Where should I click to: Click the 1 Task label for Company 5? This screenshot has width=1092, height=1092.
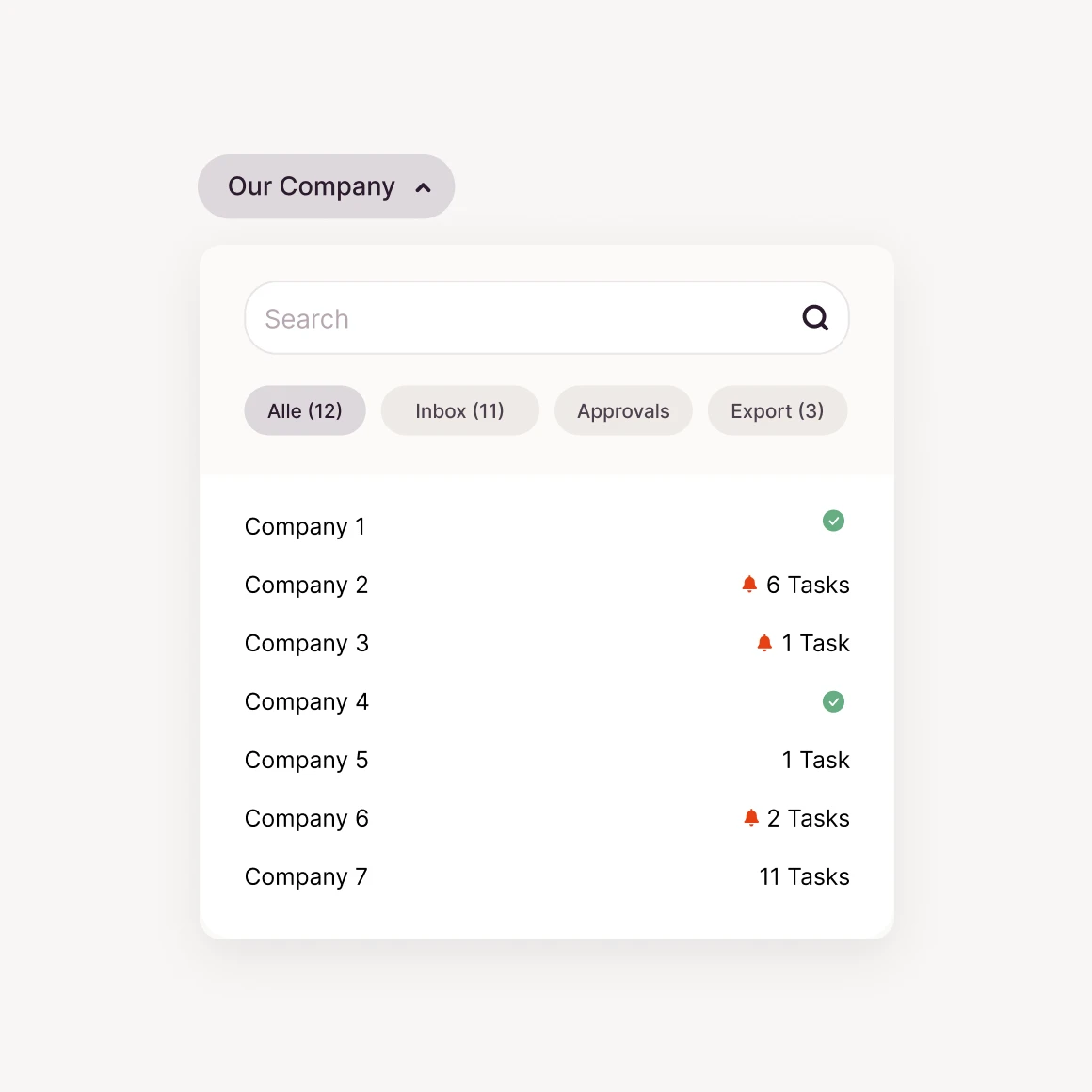point(815,760)
